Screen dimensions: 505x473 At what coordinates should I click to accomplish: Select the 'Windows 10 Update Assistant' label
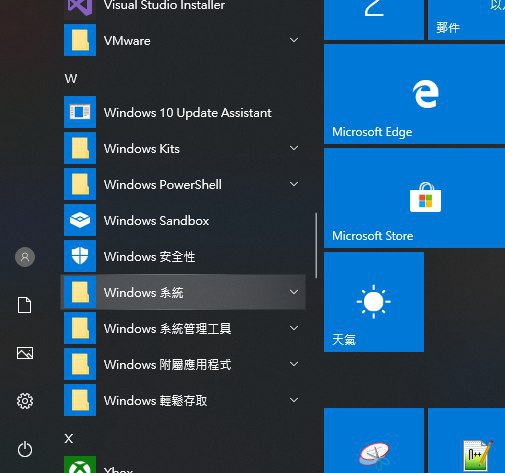pos(188,113)
